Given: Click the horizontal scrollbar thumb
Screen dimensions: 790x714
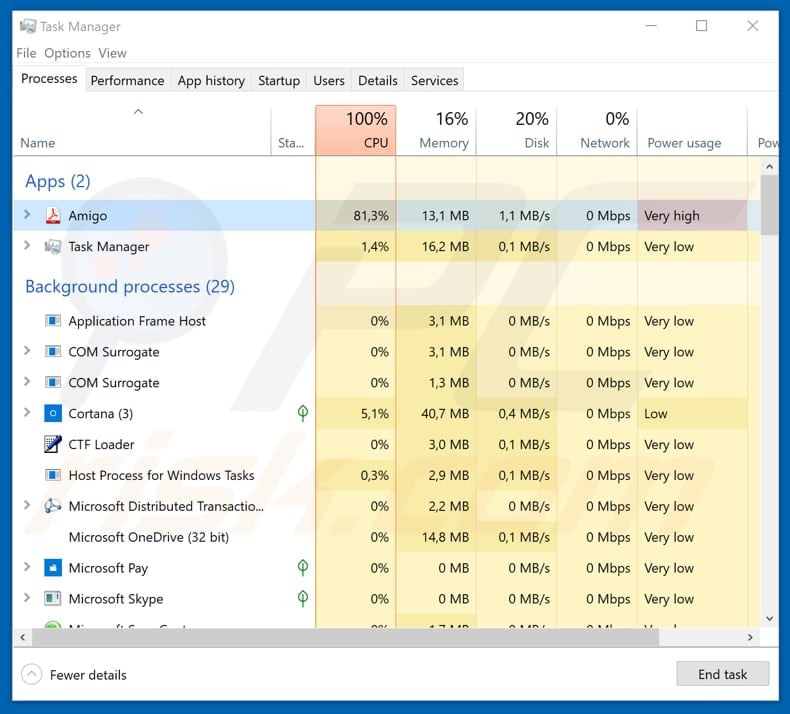Looking at the screenshot, I should (346, 637).
